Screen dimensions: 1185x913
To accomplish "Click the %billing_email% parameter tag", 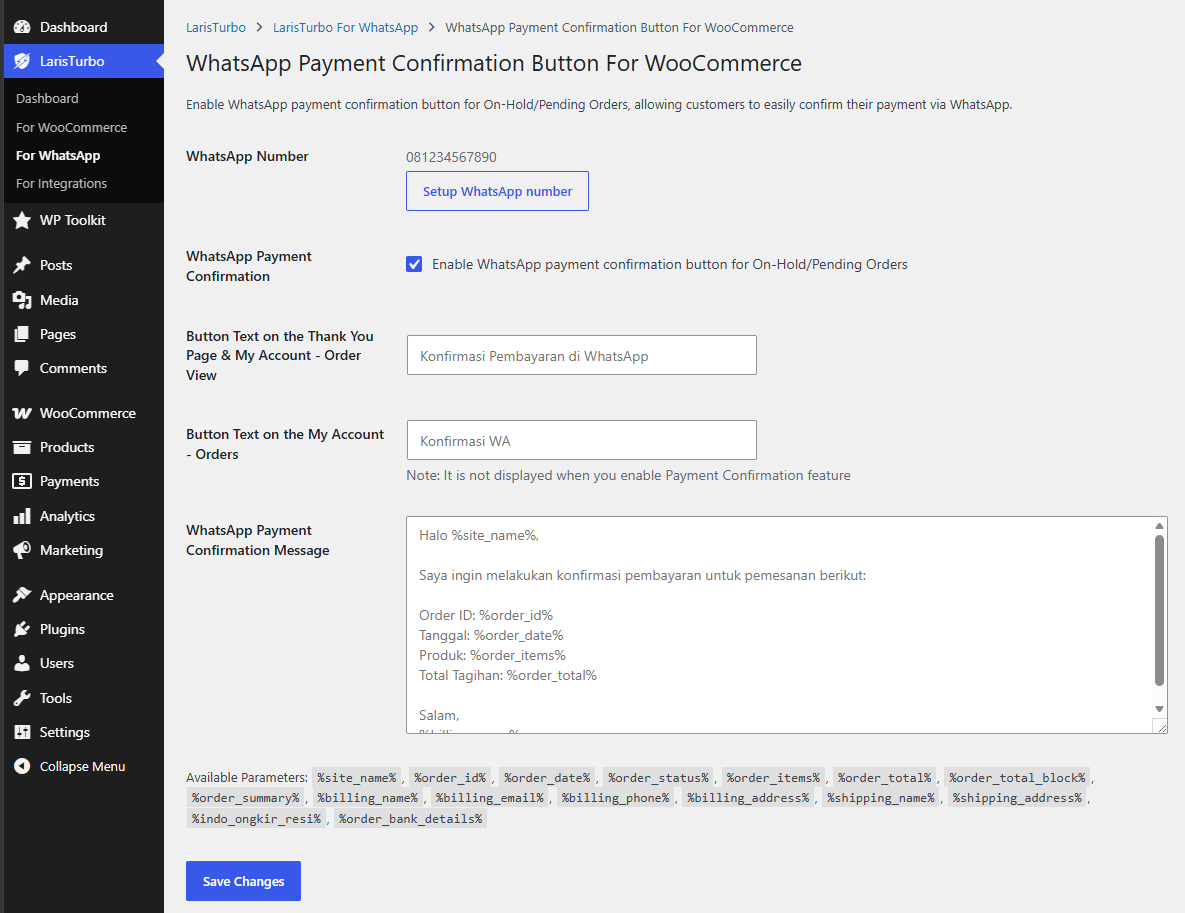I will (x=490, y=798).
